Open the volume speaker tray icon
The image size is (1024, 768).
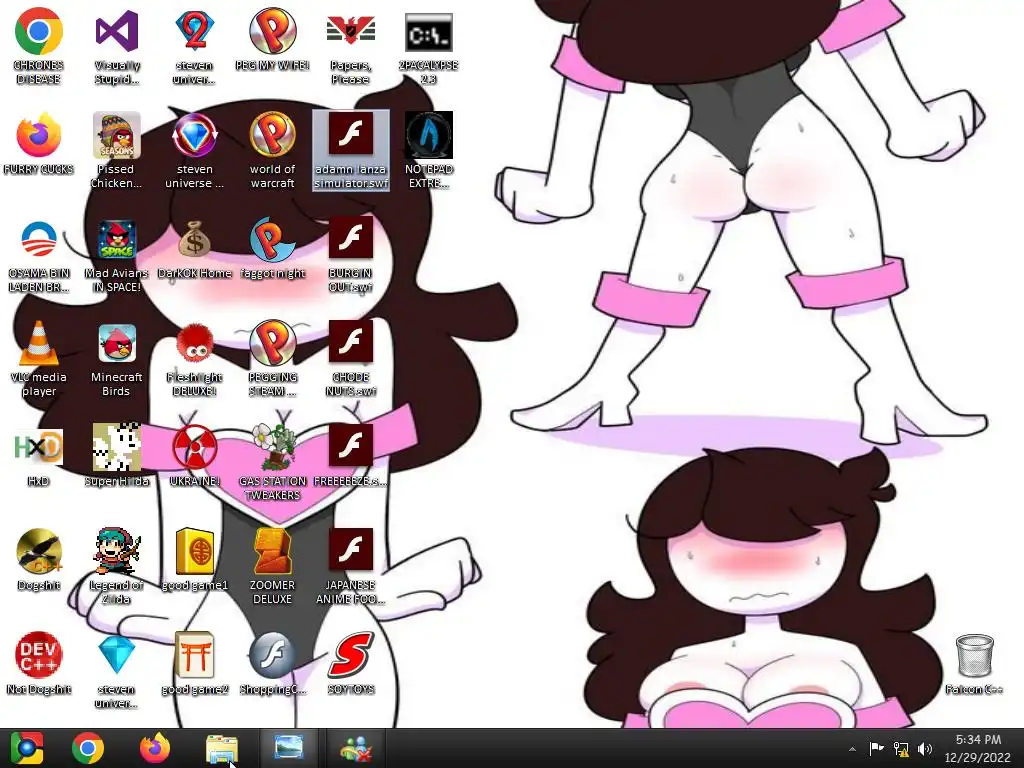(925, 748)
